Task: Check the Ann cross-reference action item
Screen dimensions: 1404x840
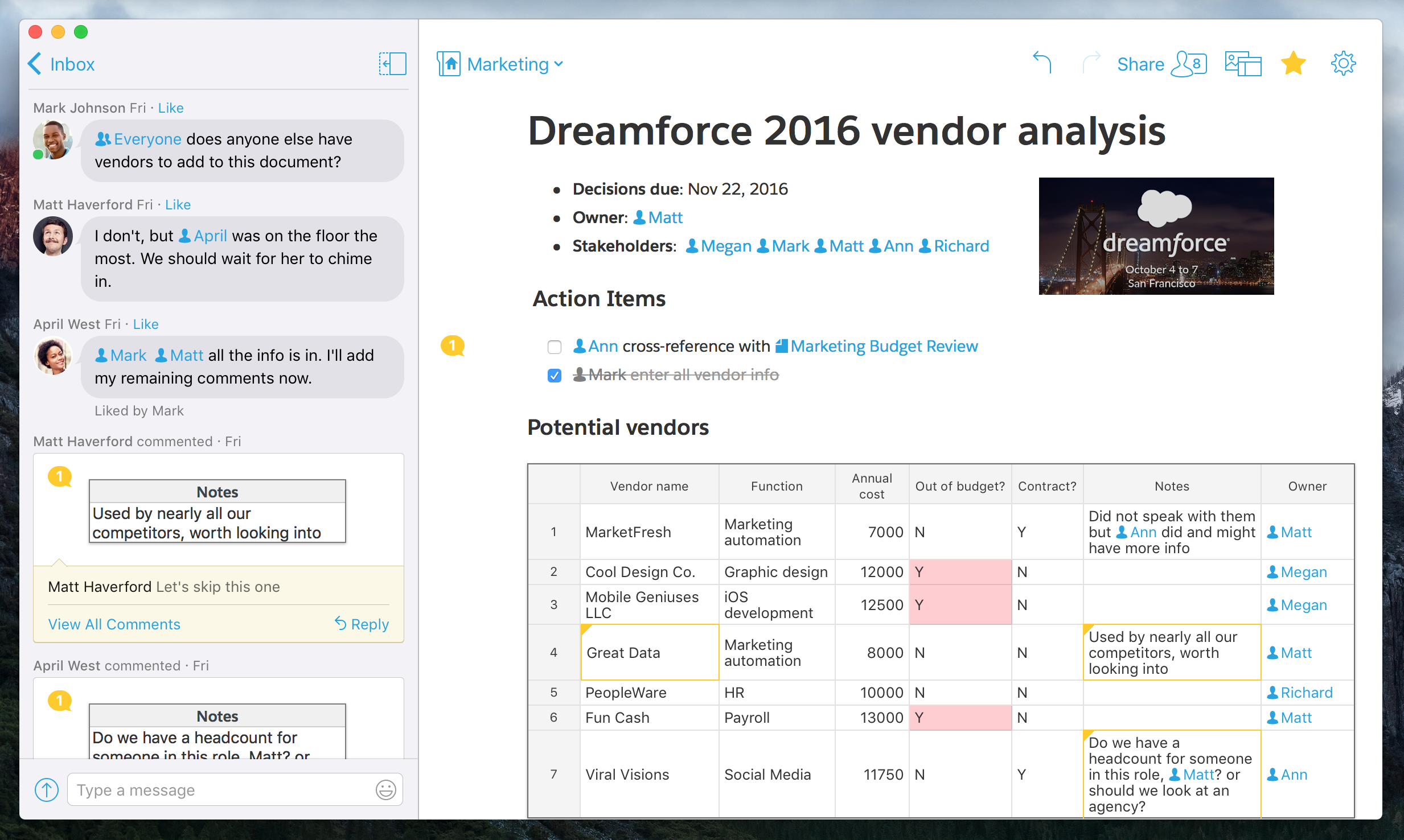Action: 554,347
